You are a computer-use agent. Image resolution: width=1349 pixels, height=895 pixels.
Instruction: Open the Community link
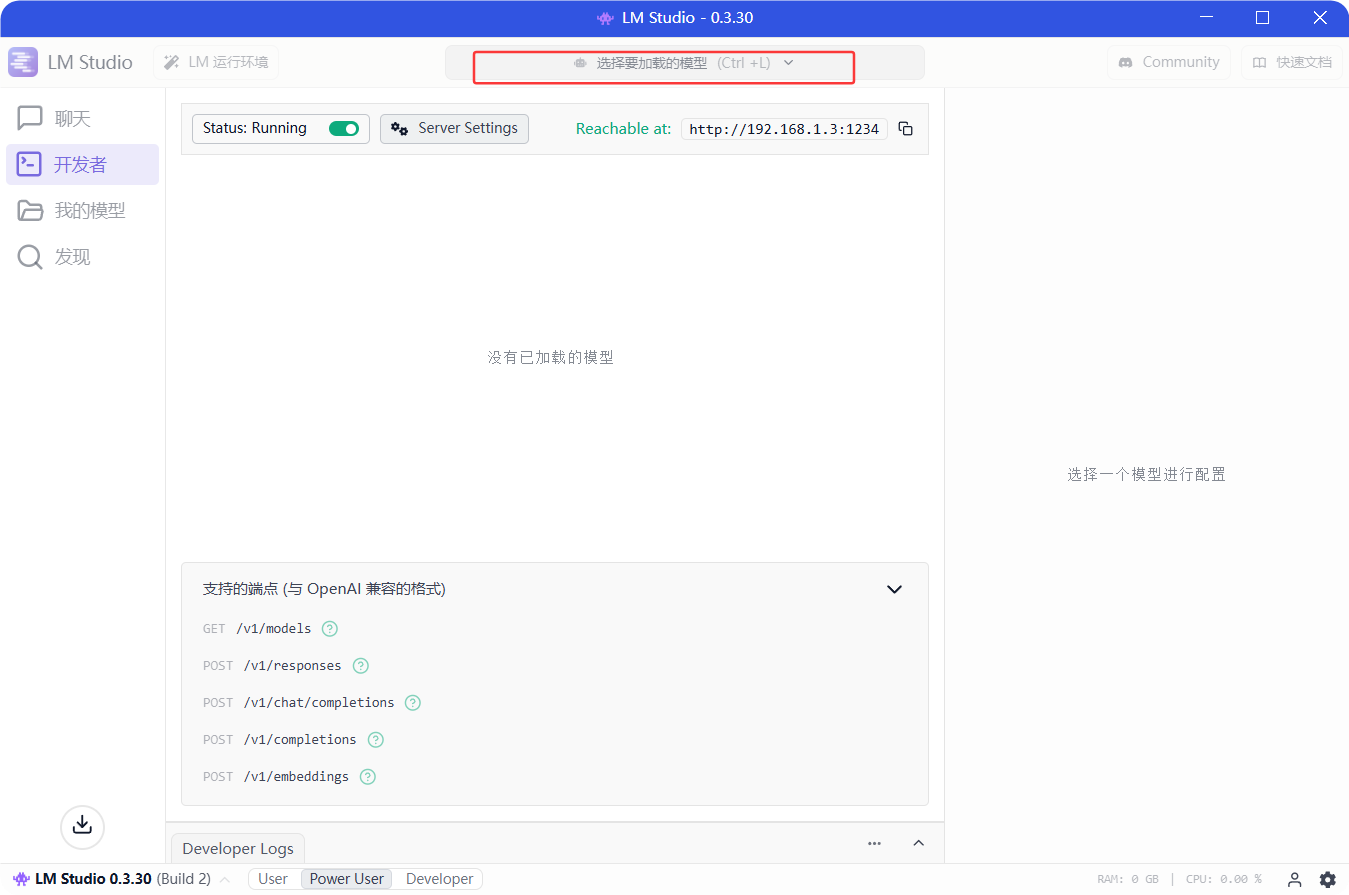[x=1168, y=61]
